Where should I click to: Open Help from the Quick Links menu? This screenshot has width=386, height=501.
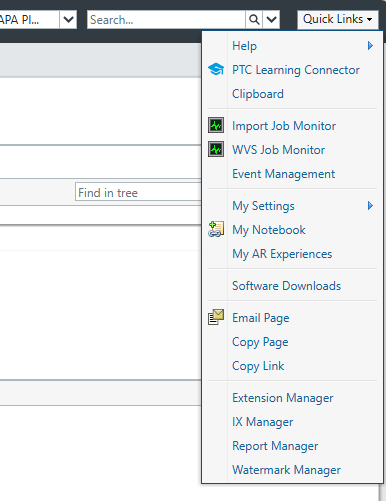[x=244, y=46]
